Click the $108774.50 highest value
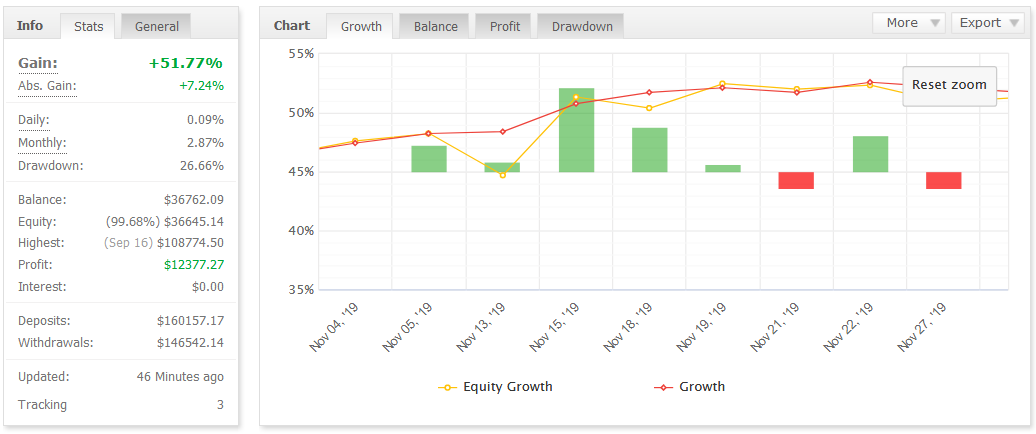Screen dimensions: 1036x434 coord(190,243)
